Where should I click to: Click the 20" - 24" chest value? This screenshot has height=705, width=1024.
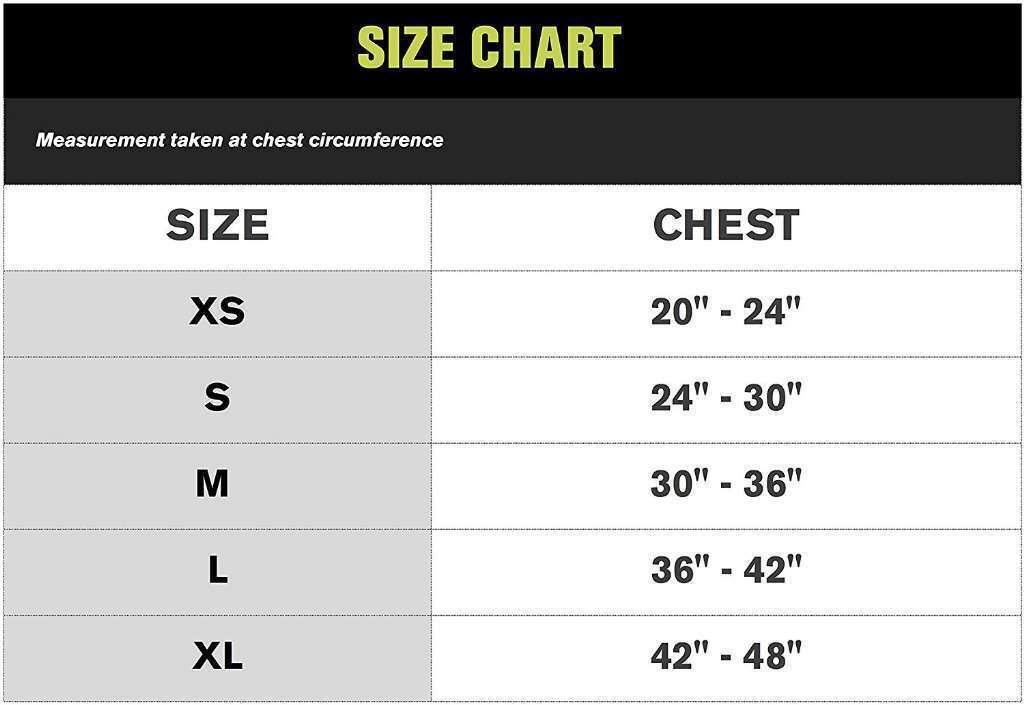point(726,311)
